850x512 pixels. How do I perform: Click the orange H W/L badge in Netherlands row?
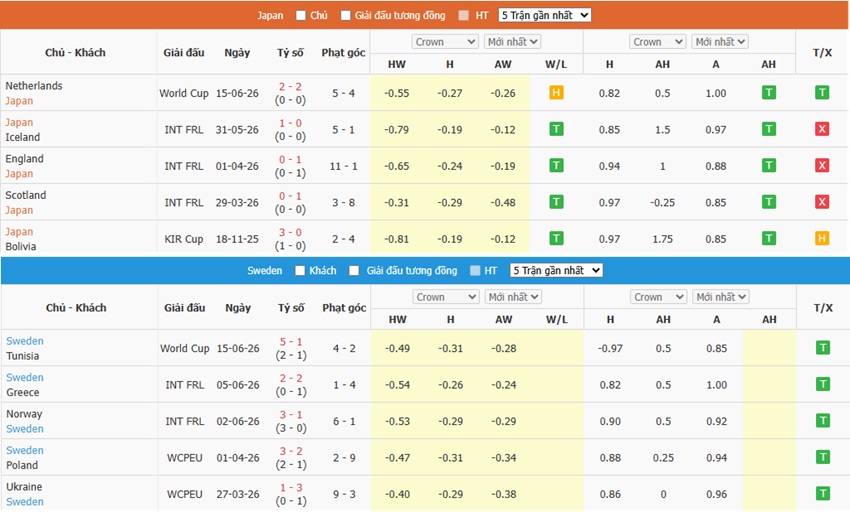556,93
